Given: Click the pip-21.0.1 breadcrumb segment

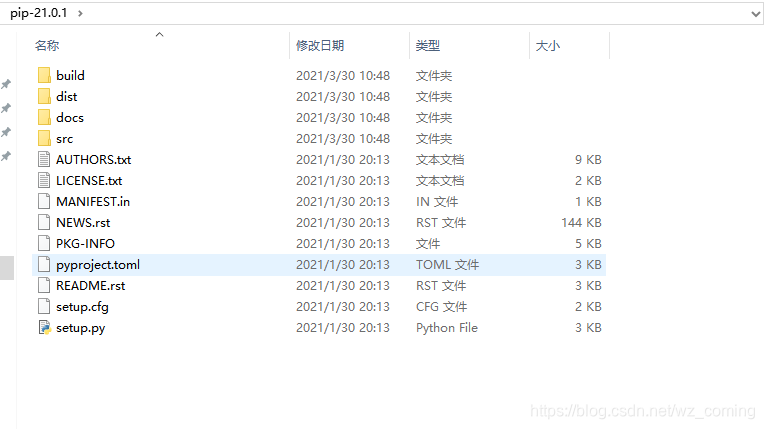Looking at the screenshot, I should click(38, 13).
